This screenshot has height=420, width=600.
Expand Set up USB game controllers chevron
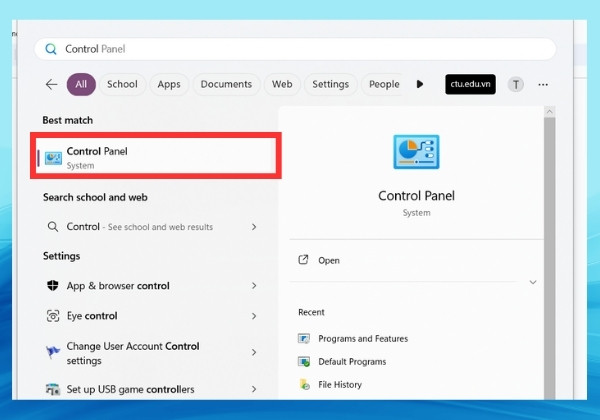pyautogui.click(x=254, y=389)
